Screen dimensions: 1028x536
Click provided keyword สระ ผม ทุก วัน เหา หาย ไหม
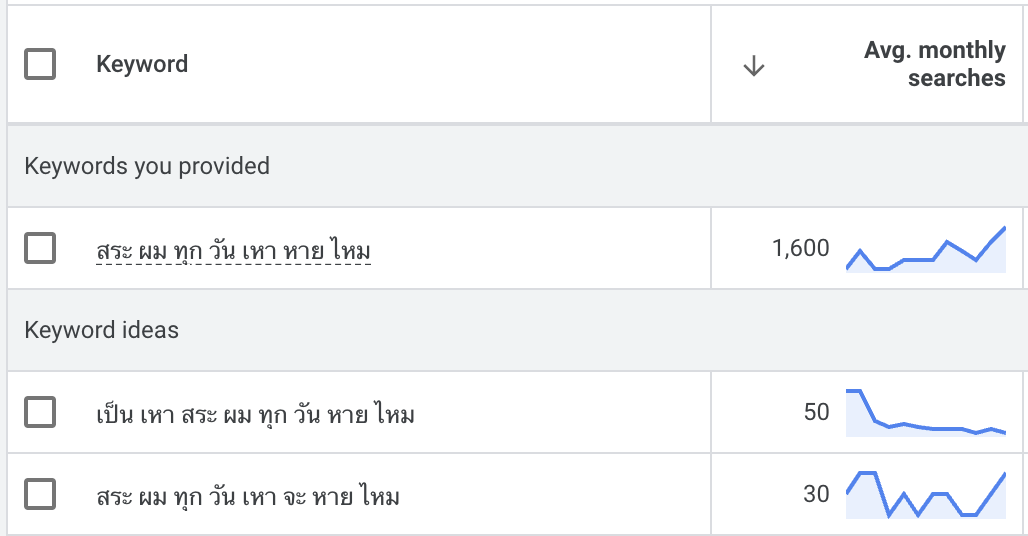(233, 250)
